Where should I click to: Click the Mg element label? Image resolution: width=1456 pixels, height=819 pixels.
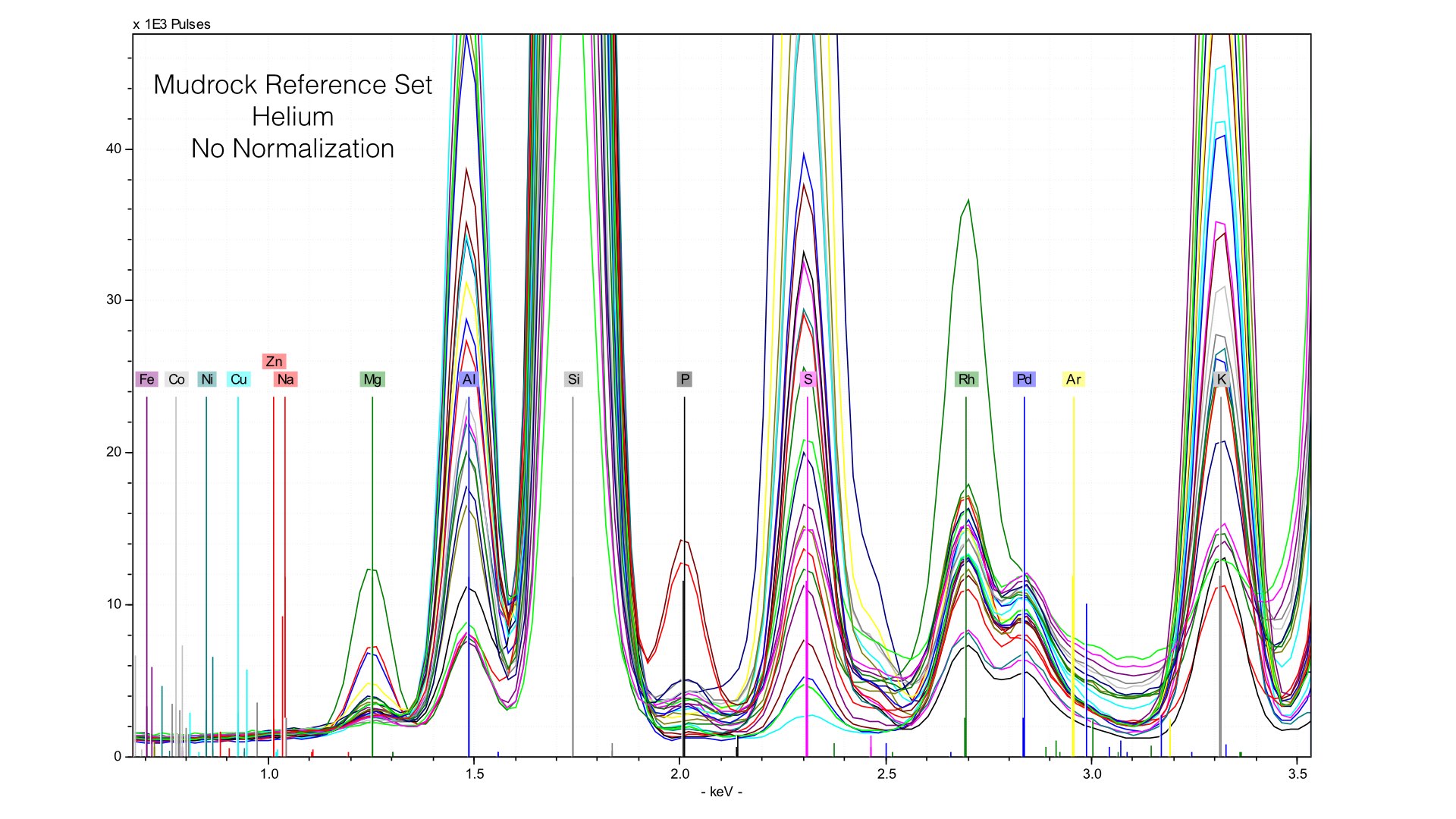pyautogui.click(x=372, y=379)
